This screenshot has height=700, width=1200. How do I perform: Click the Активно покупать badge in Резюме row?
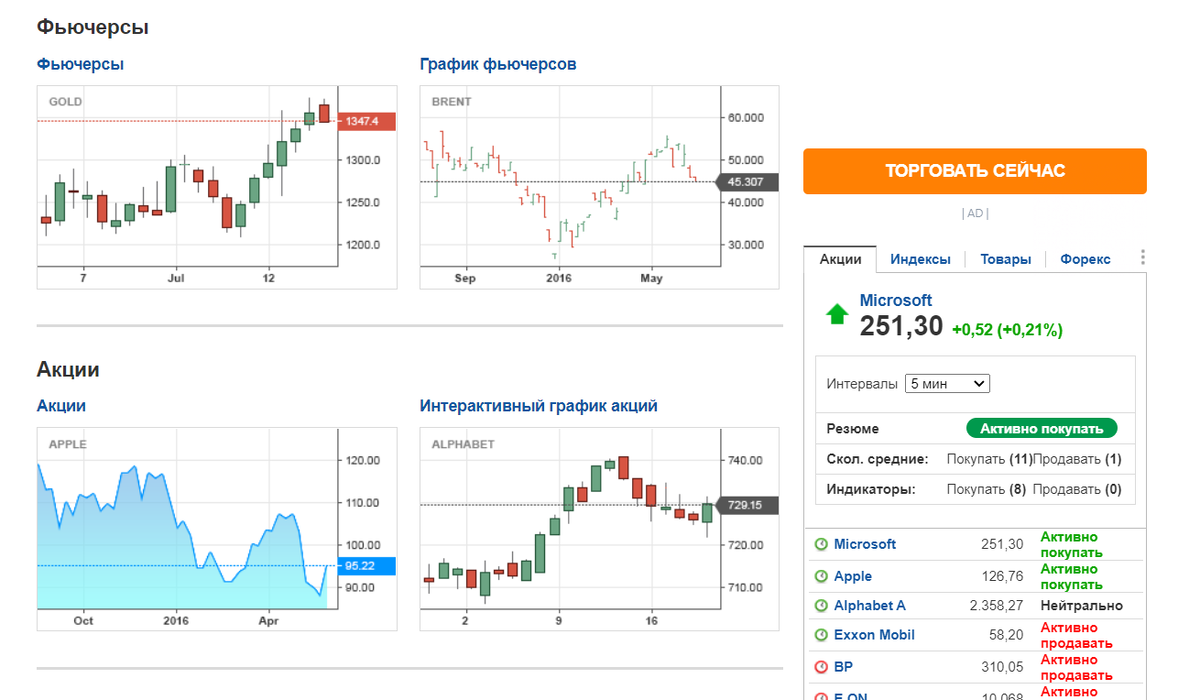[x=1042, y=428]
